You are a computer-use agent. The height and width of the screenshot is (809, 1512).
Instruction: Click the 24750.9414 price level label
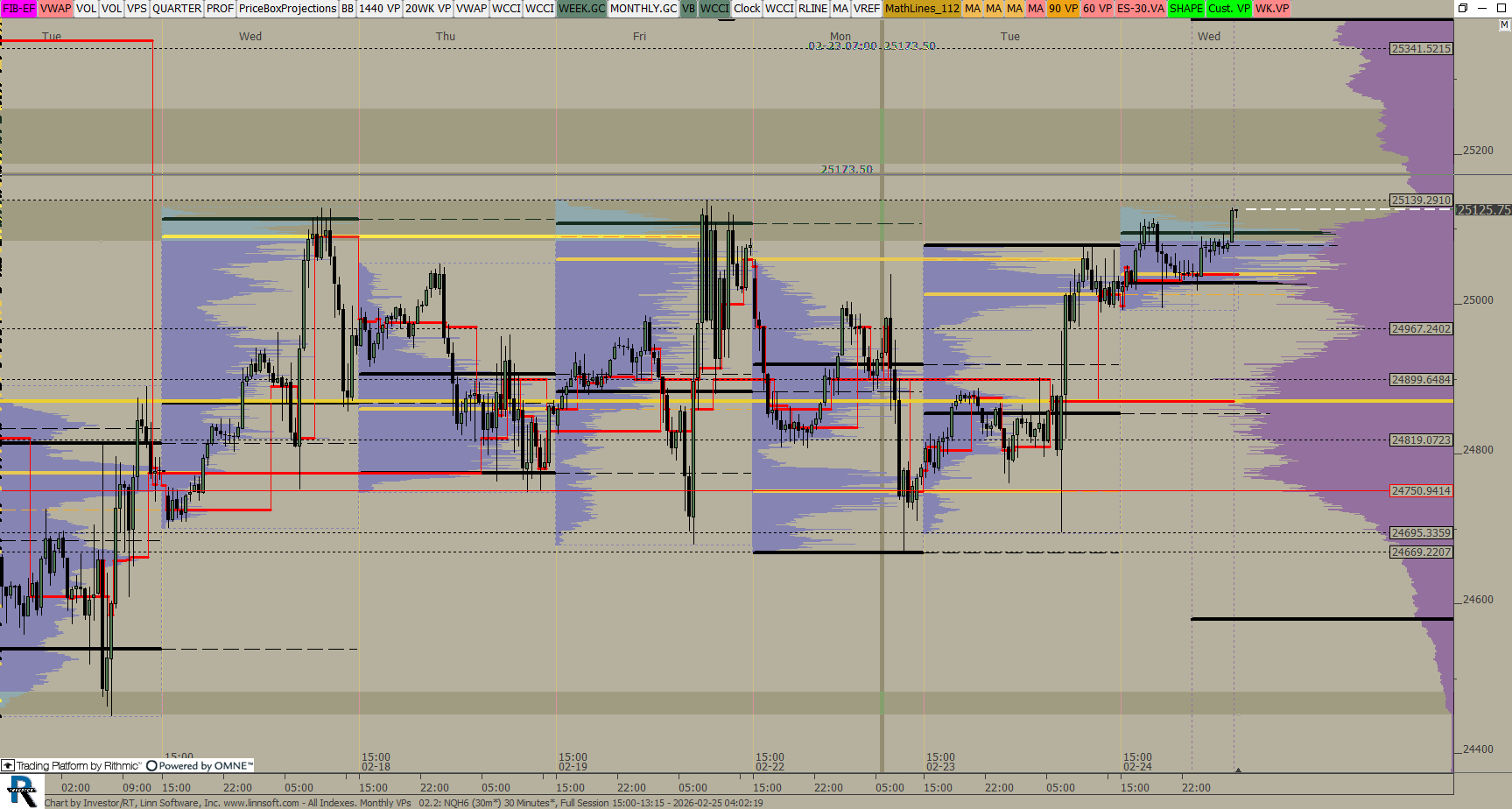click(x=1420, y=491)
